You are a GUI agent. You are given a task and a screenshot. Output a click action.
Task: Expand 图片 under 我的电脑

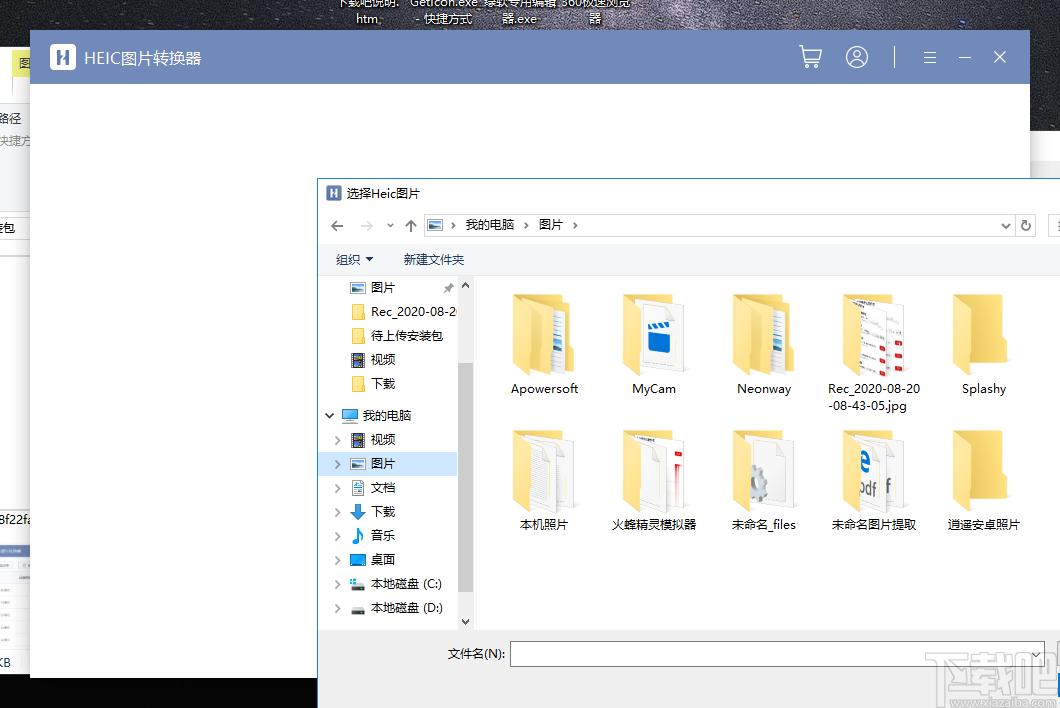tap(337, 464)
